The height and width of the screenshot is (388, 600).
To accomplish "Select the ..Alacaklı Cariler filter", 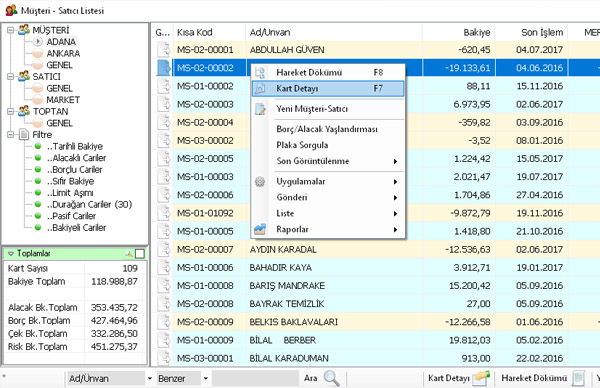I will (x=77, y=158).
